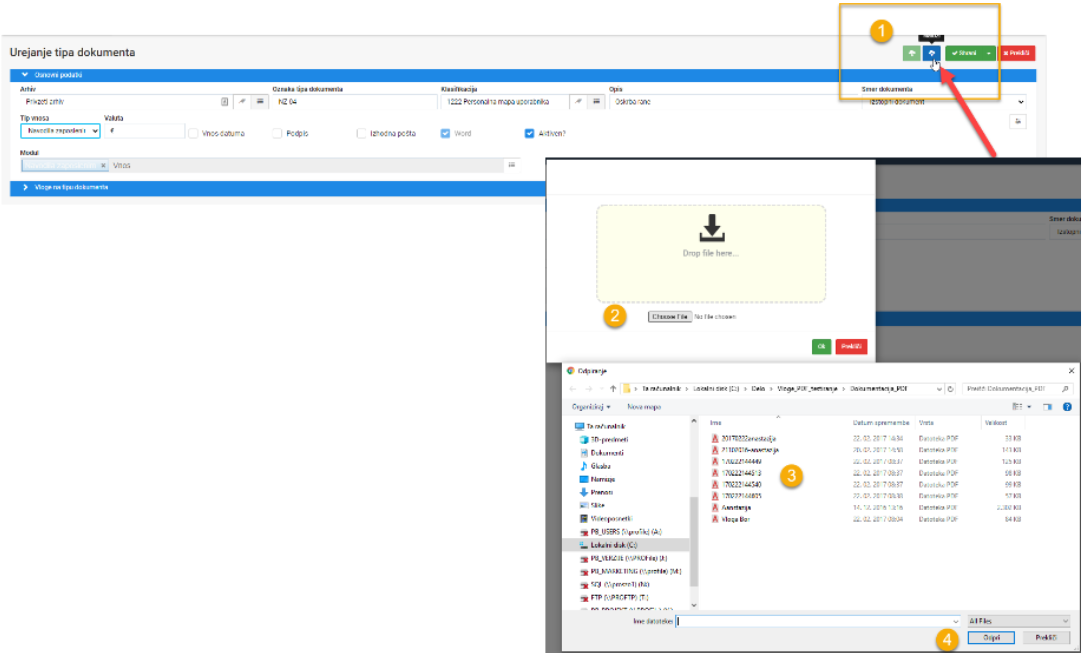Enable the Izhodna pošta checkbox
The width and height of the screenshot is (1082, 653).
click(362, 133)
